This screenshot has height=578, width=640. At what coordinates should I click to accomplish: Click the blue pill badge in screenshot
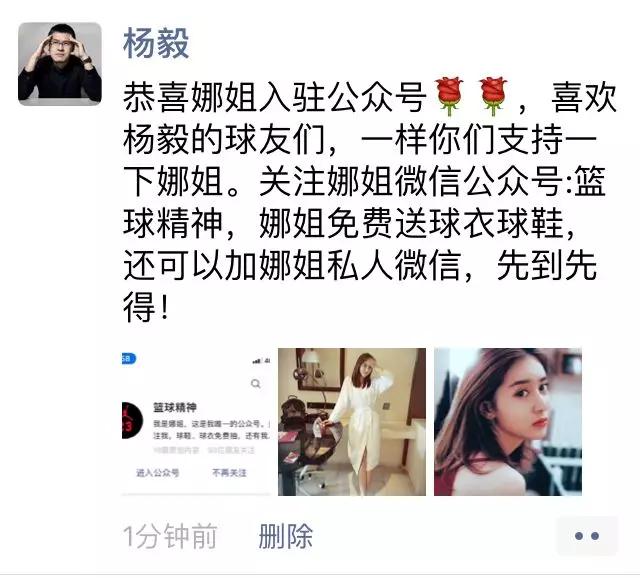[129, 359]
